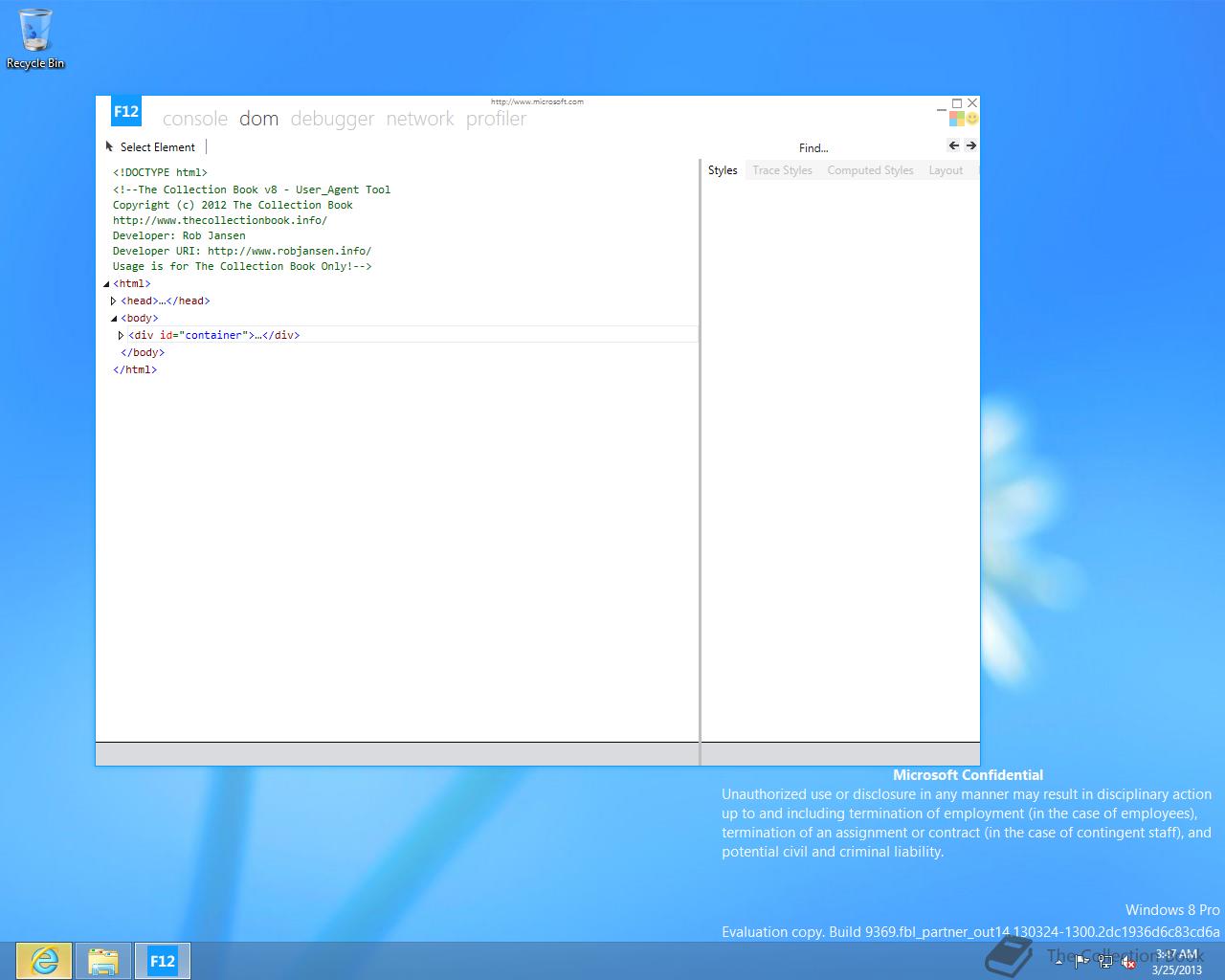Viewport: 1225px width, 980px height.
Task: Open the Recycle Bin on the desktop
Action: [x=35, y=39]
